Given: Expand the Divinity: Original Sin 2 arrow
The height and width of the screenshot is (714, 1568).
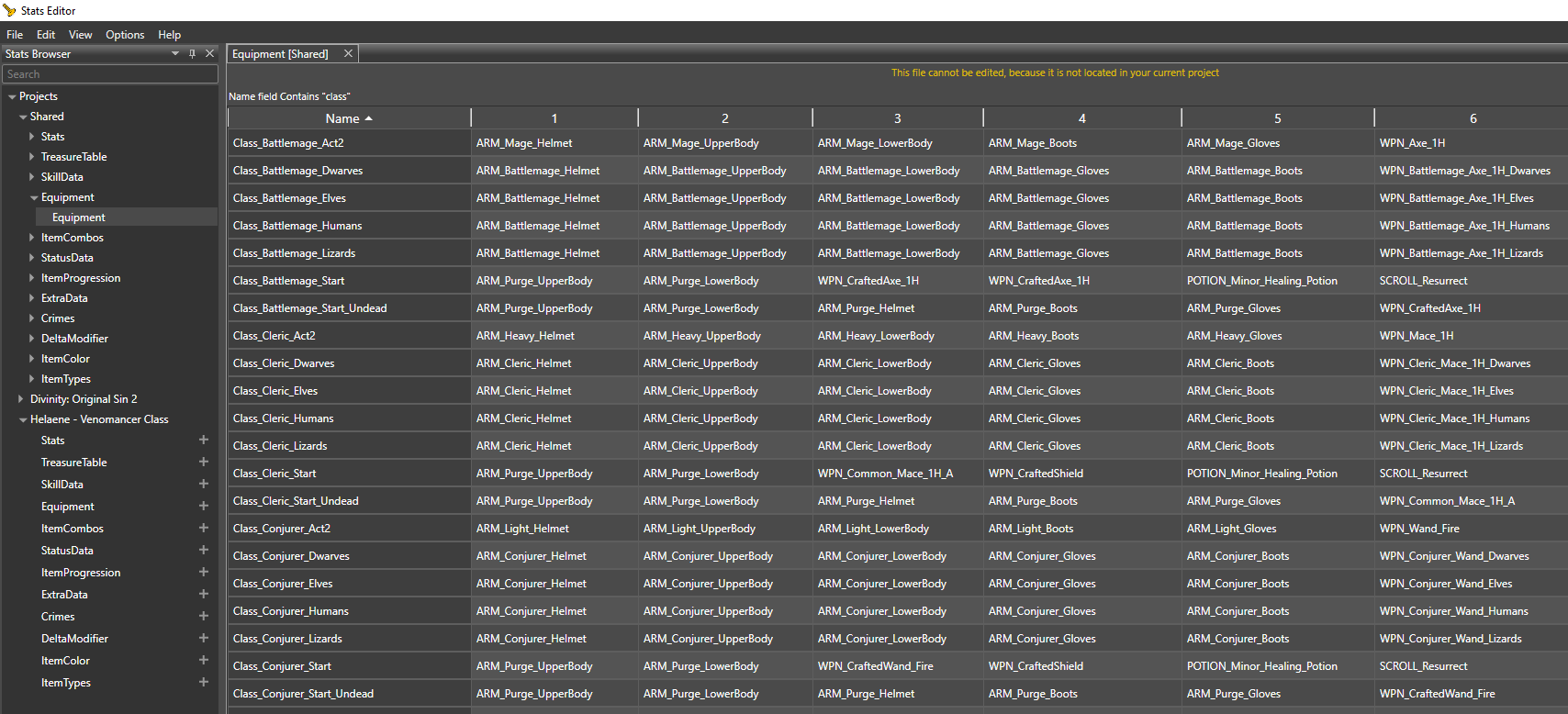Looking at the screenshot, I should [21, 399].
